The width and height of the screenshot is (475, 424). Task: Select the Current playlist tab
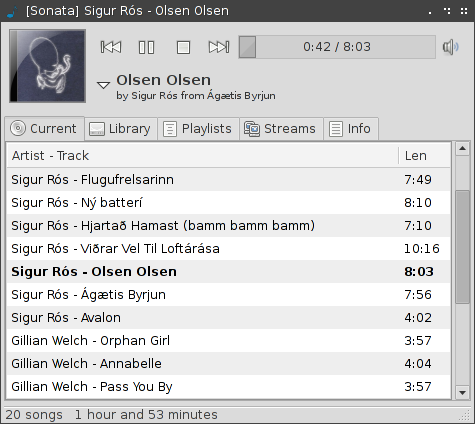[44, 129]
